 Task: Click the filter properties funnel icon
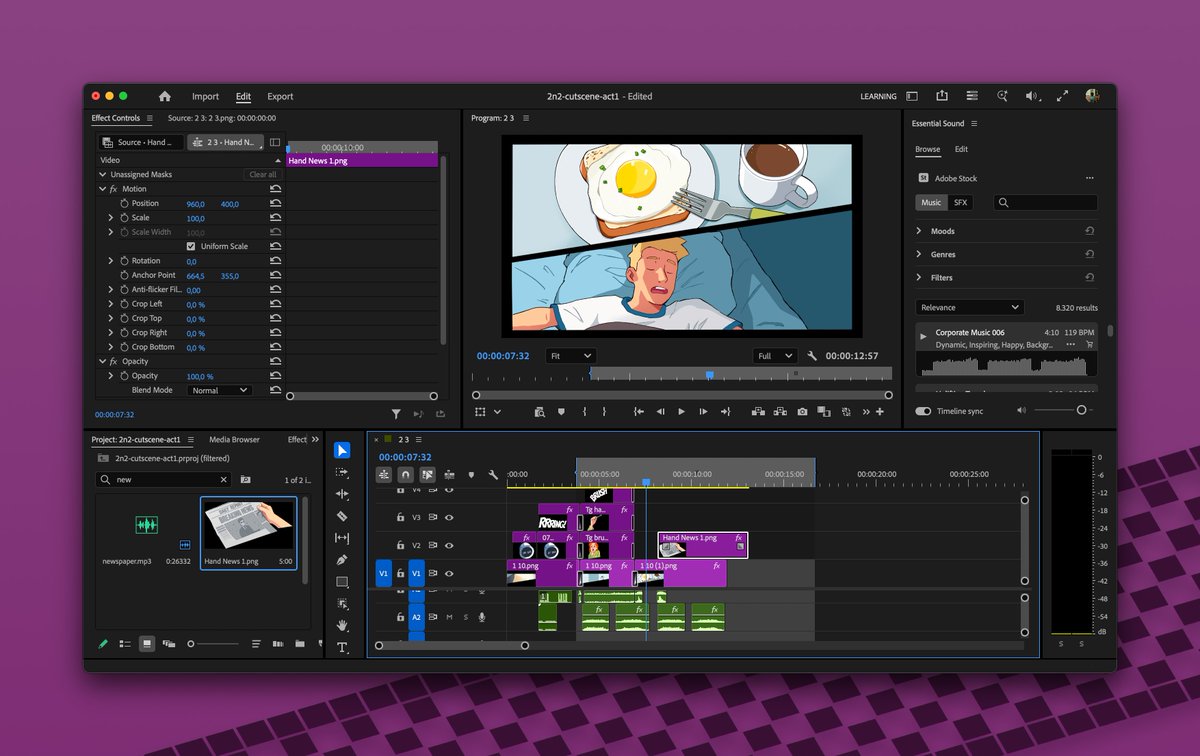coord(396,413)
